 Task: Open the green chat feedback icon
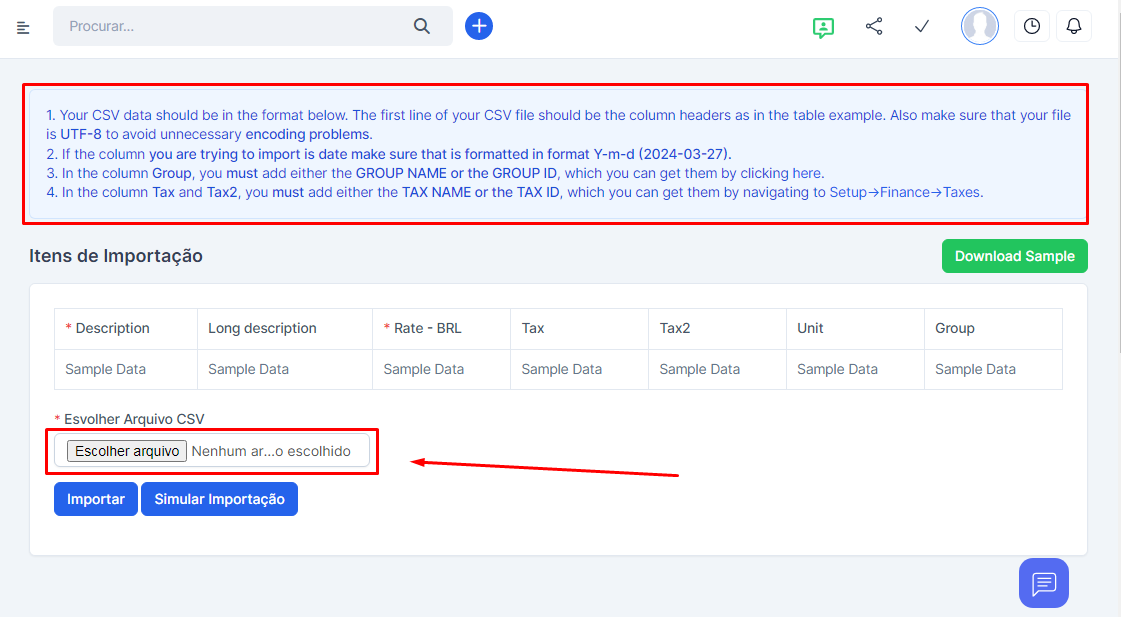click(823, 27)
